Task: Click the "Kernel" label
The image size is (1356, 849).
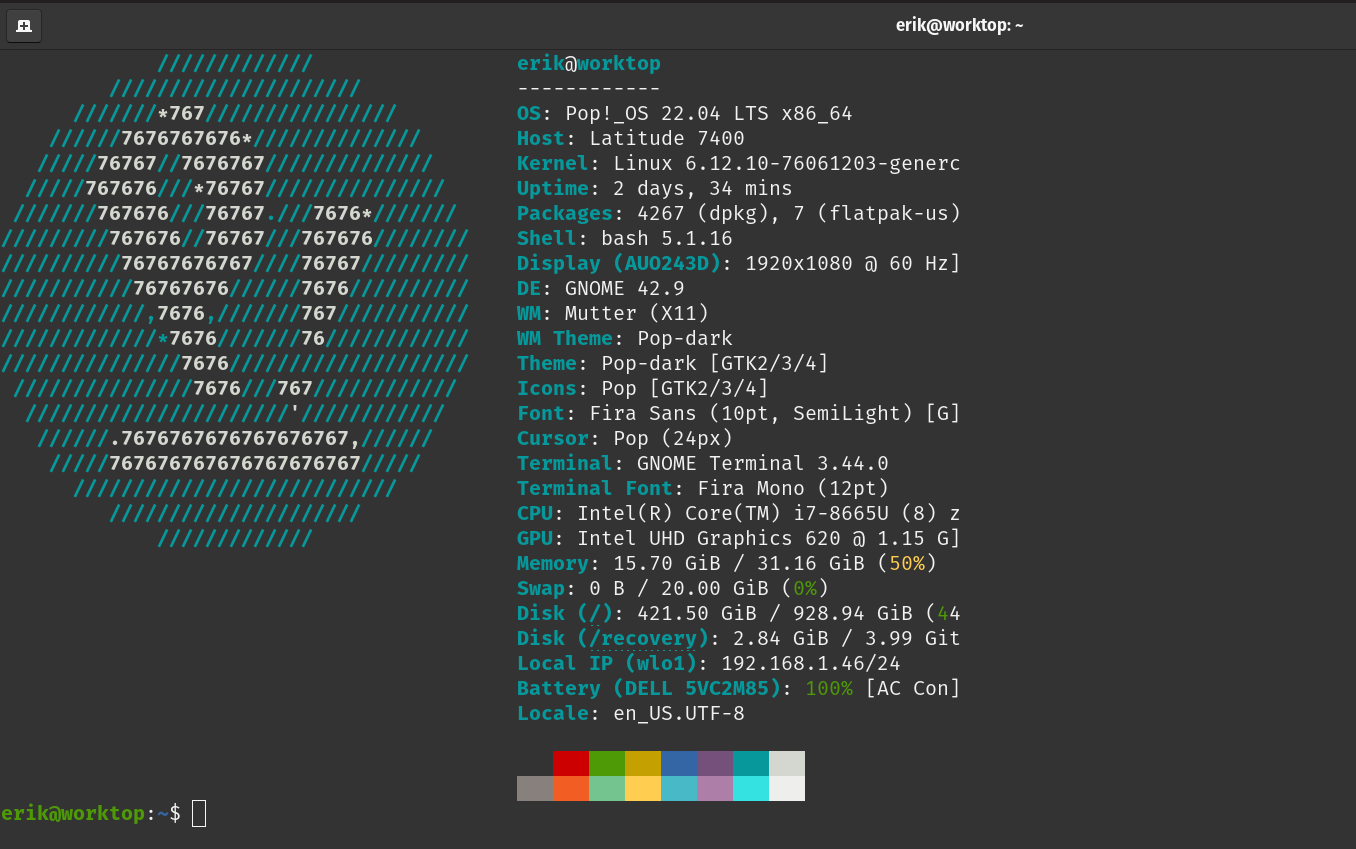Action: [553, 164]
